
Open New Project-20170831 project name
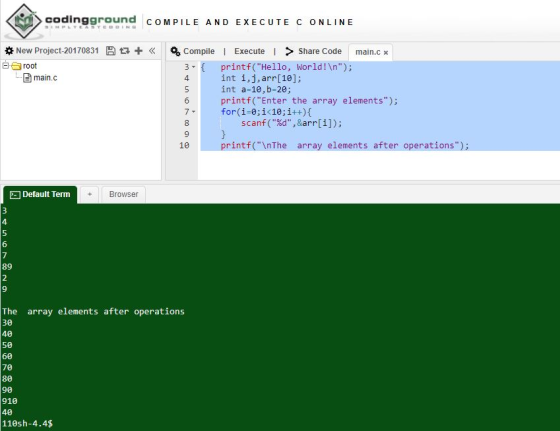[x=57, y=51]
